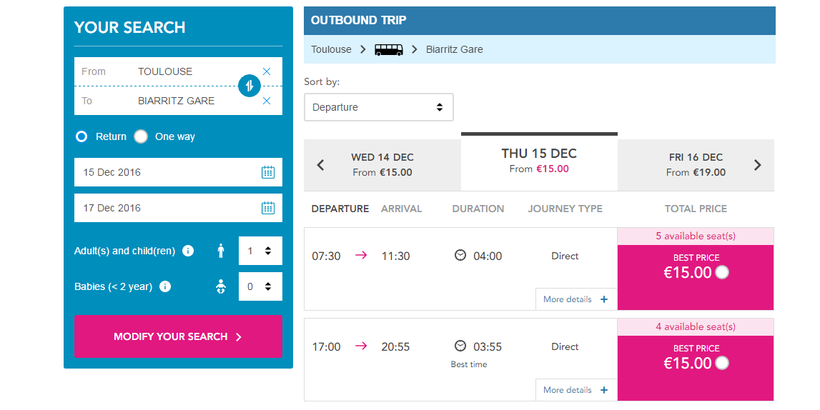Swap the From and To stations
The height and width of the screenshot is (410, 820).
tap(249, 86)
